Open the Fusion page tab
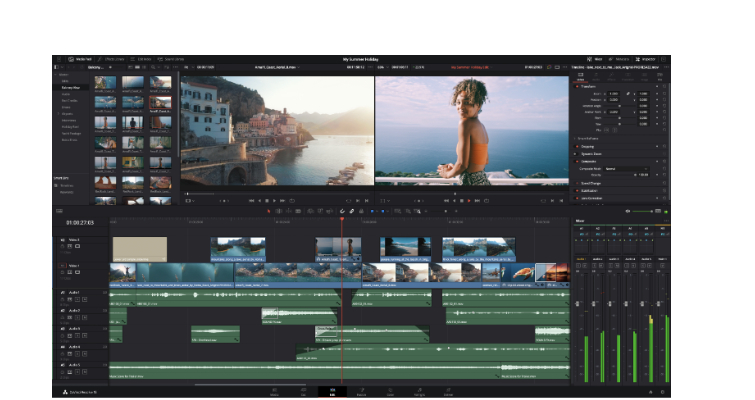The width and height of the screenshot is (755, 400). point(361,392)
